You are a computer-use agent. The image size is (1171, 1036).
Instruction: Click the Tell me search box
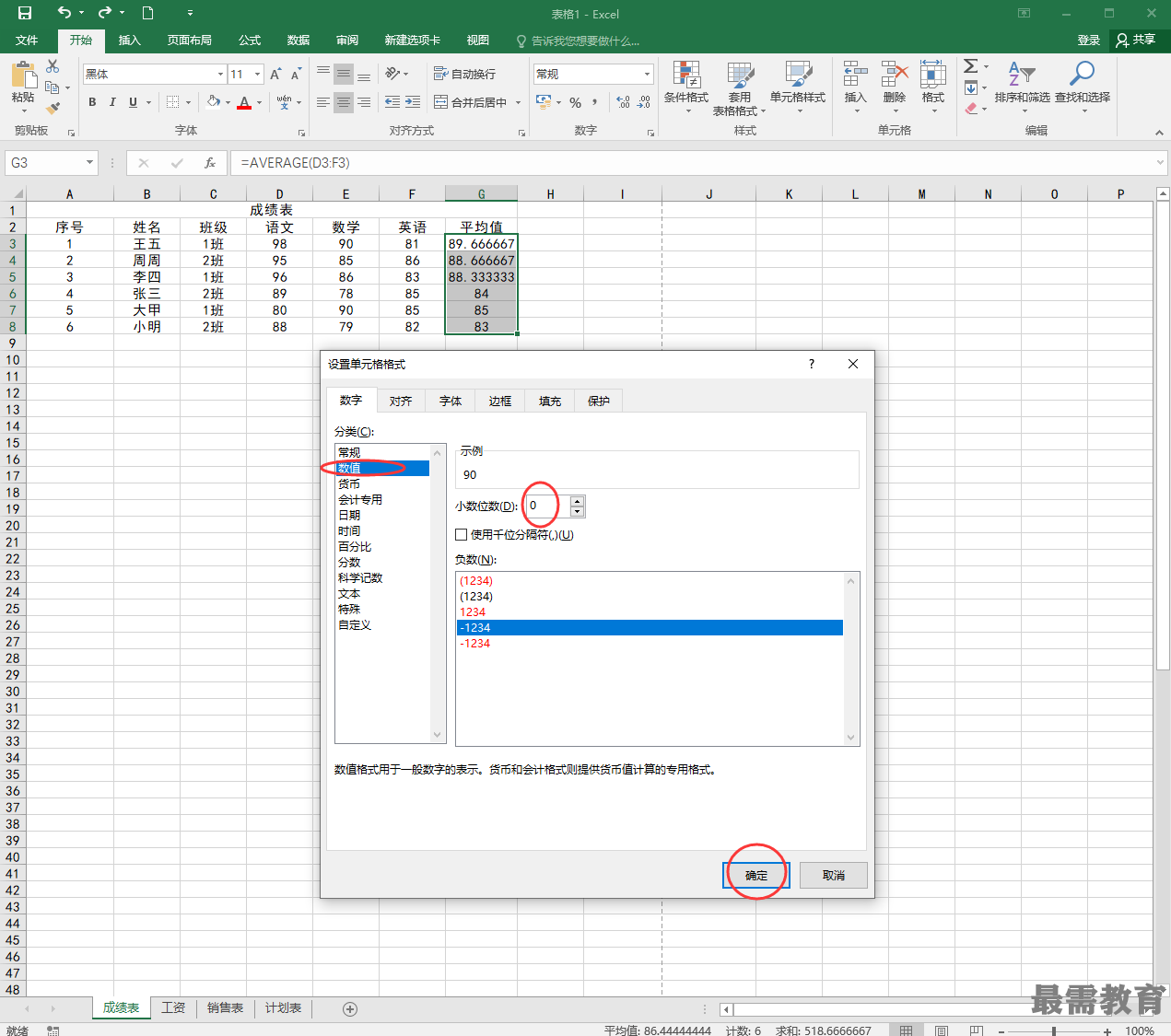[585, 41]
